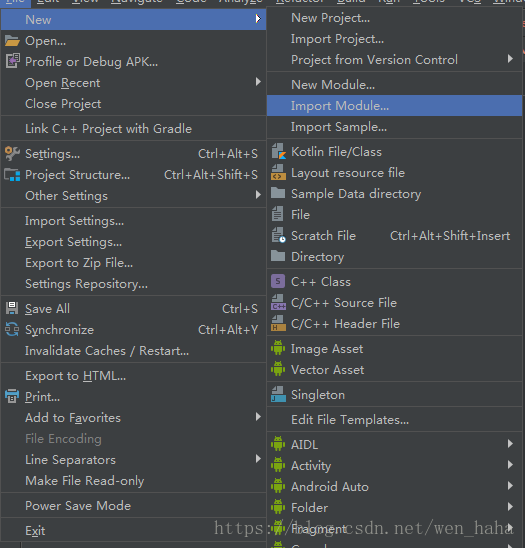Click the Scratch File icon

click(279, 235)
